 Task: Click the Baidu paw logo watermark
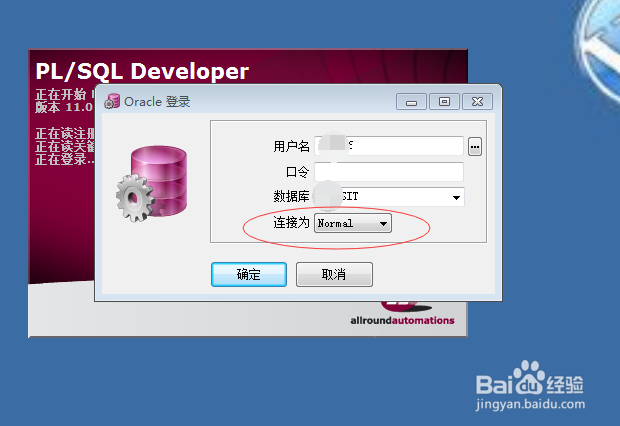pos(529,377)
